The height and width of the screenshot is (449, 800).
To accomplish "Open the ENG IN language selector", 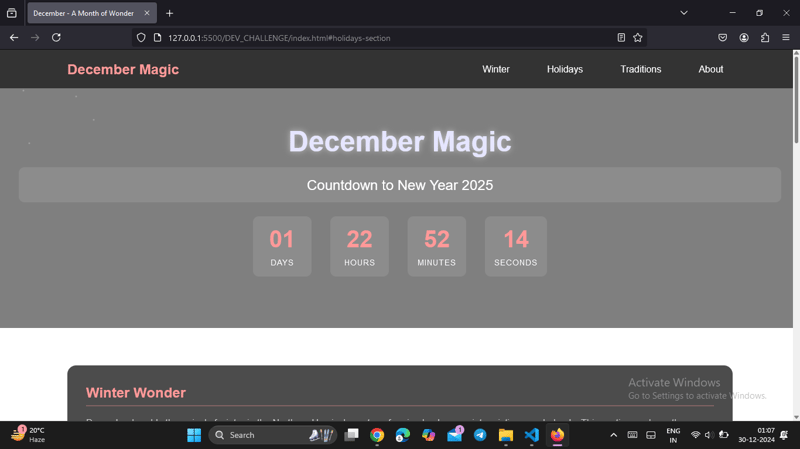I will tap(673, 435).
